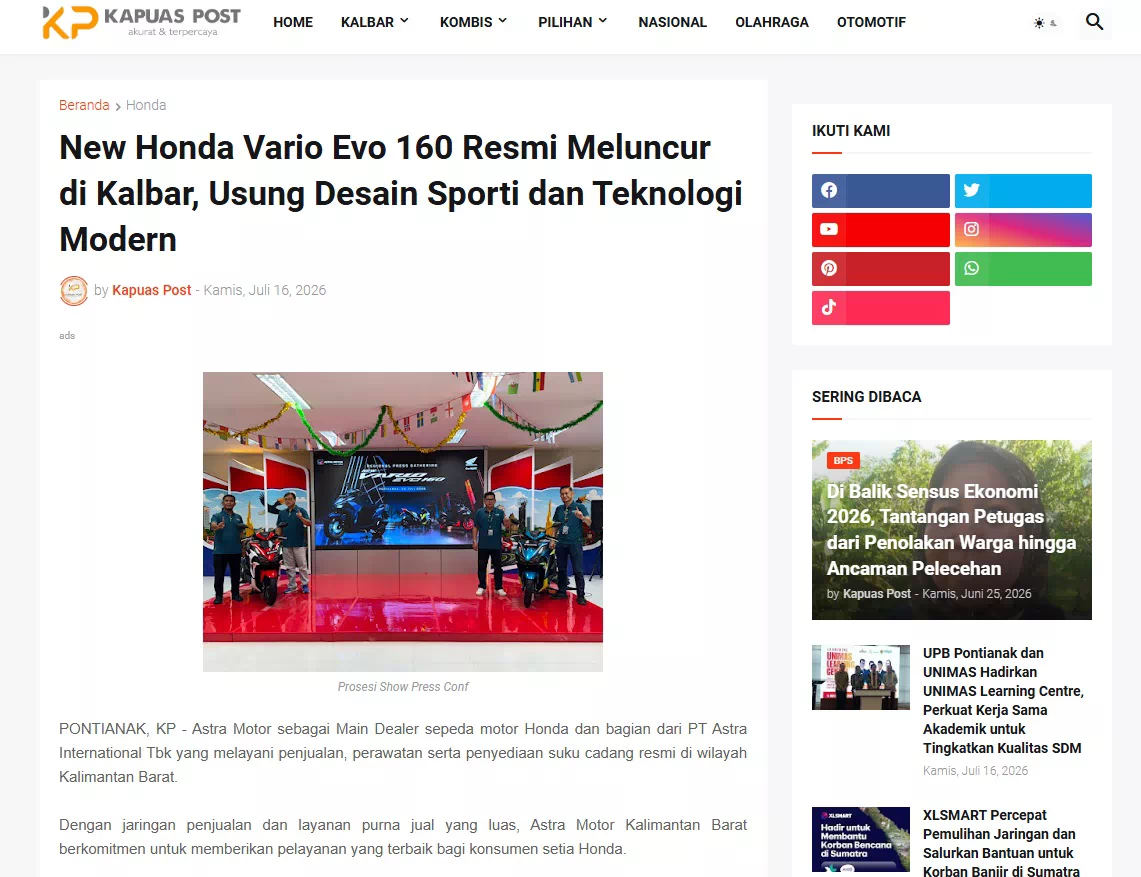Click the article date Kamis, Juli 16, 2026
The image size is (1141, 877).
[265, 290]
